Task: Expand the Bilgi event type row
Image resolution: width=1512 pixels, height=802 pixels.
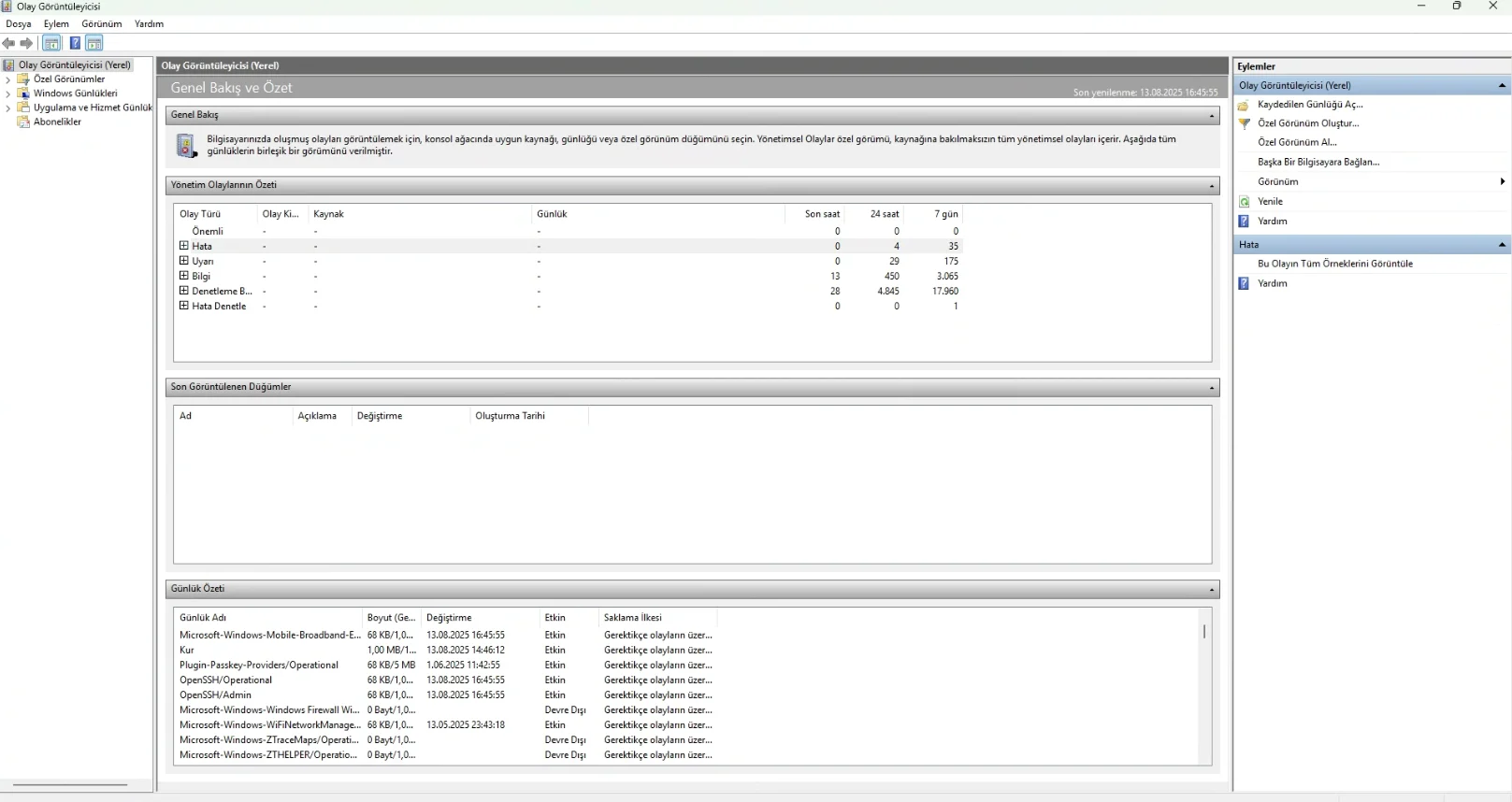Action: [184, 276]
